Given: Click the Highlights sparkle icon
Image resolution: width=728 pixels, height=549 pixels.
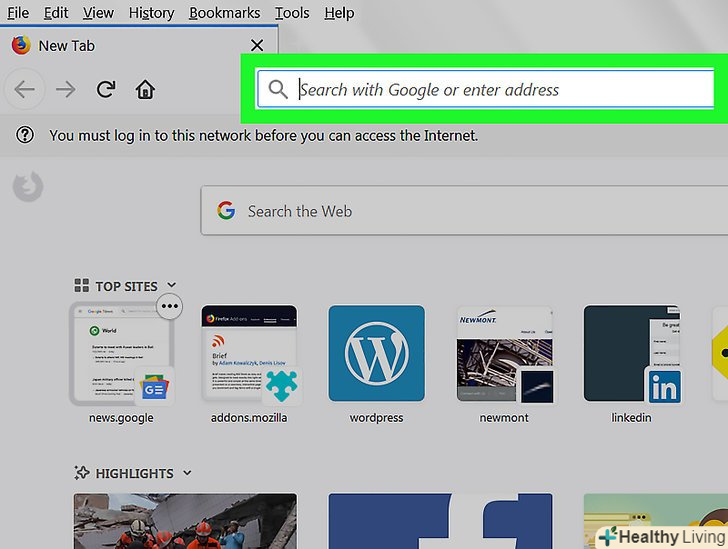Looking at the screenshot, I should coord(82,473).
